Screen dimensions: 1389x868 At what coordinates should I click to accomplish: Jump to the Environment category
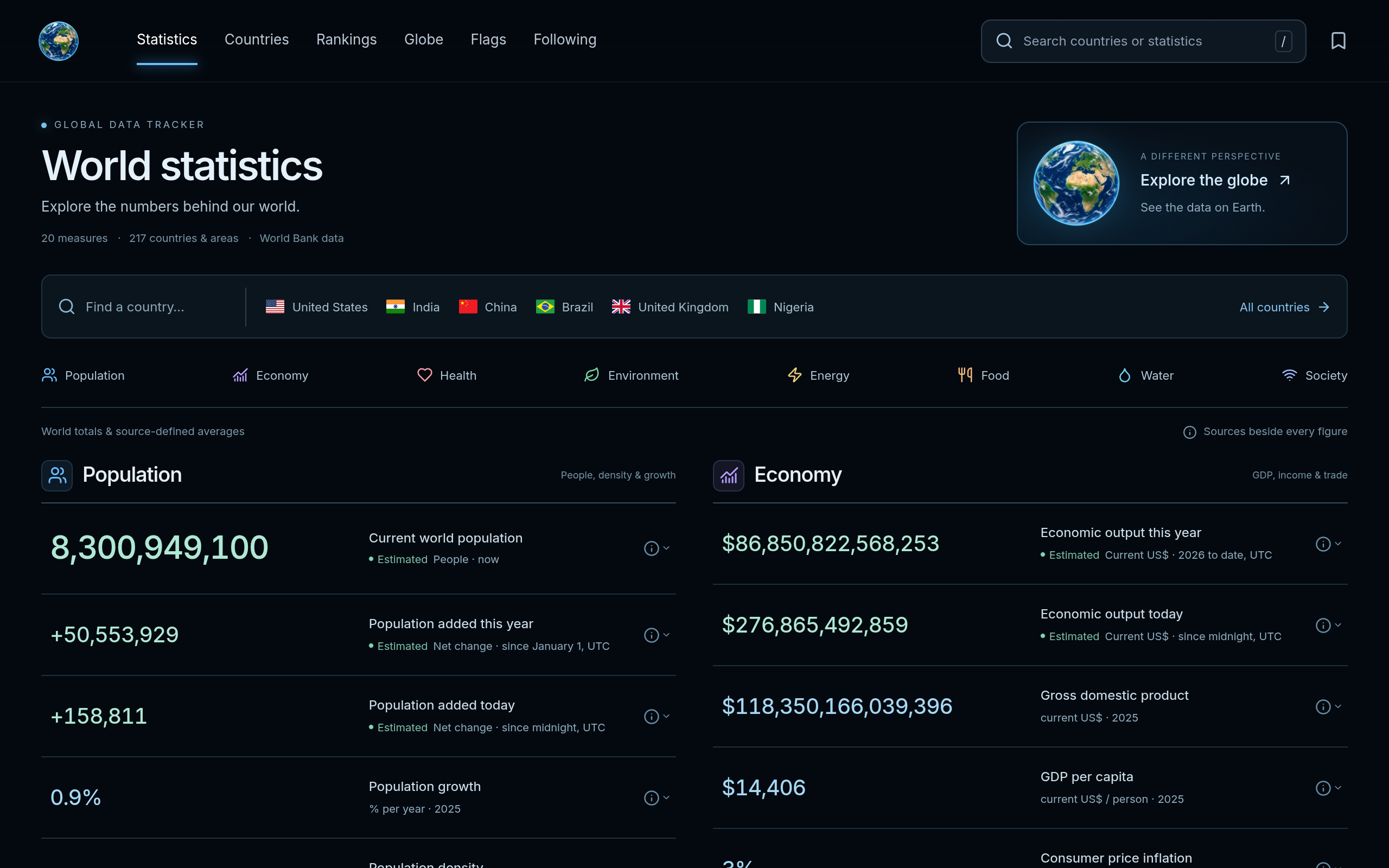(631, 375)
